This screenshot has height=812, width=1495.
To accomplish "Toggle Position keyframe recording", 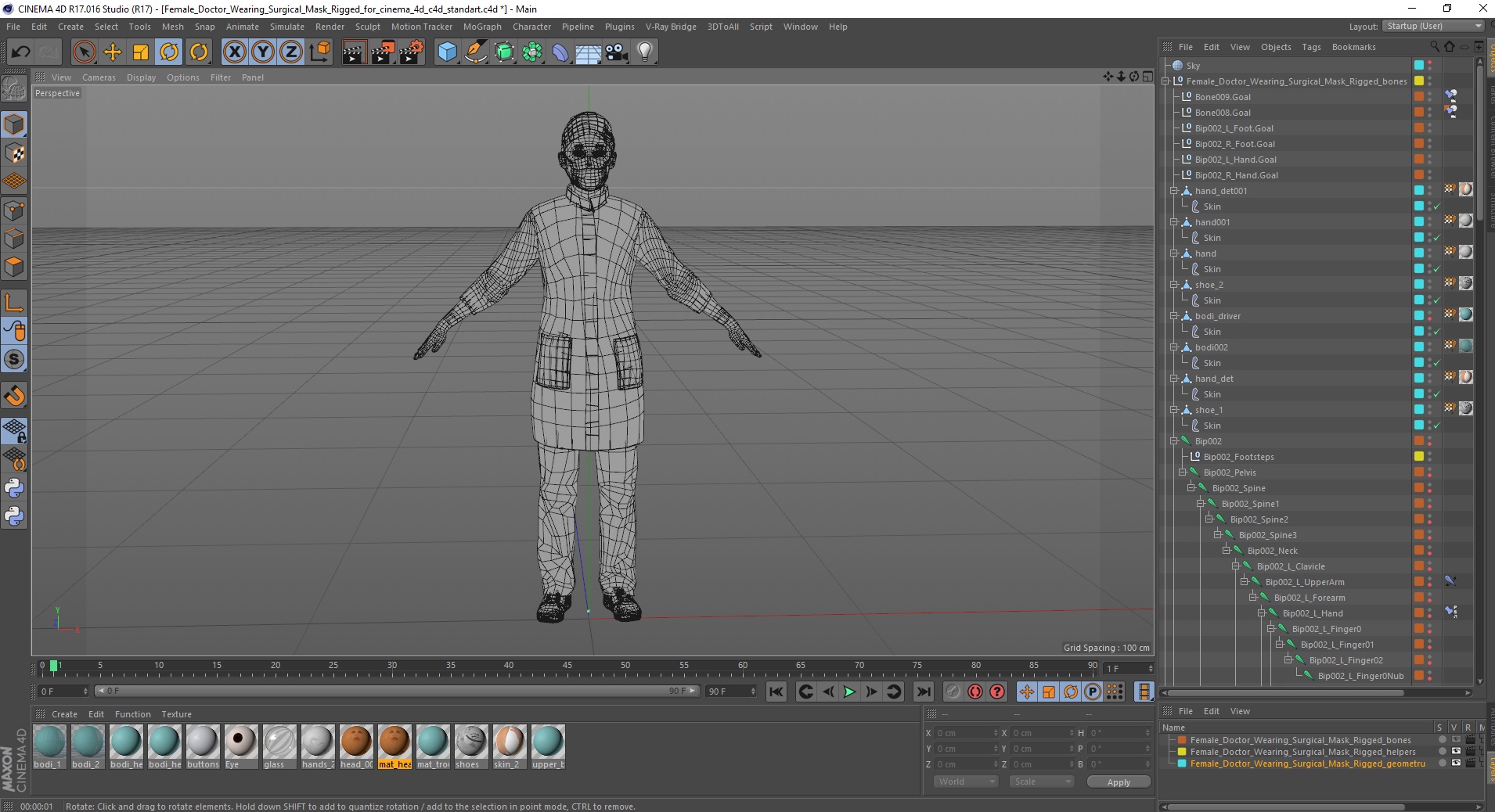I will pos(1027,692).
